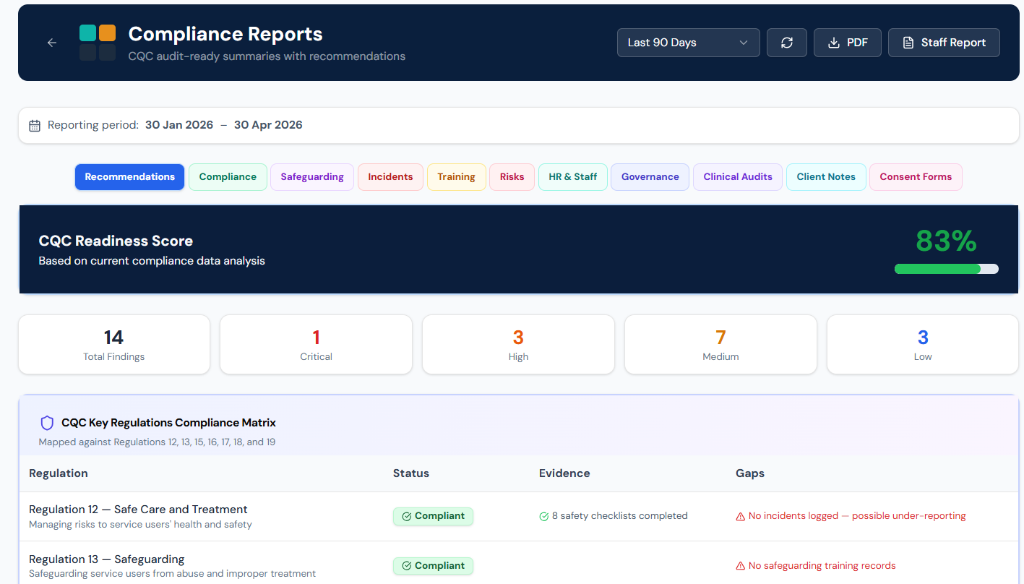
Task: Click Regulation 12 — Safe Care and Treatment
Action: point(138,510)
